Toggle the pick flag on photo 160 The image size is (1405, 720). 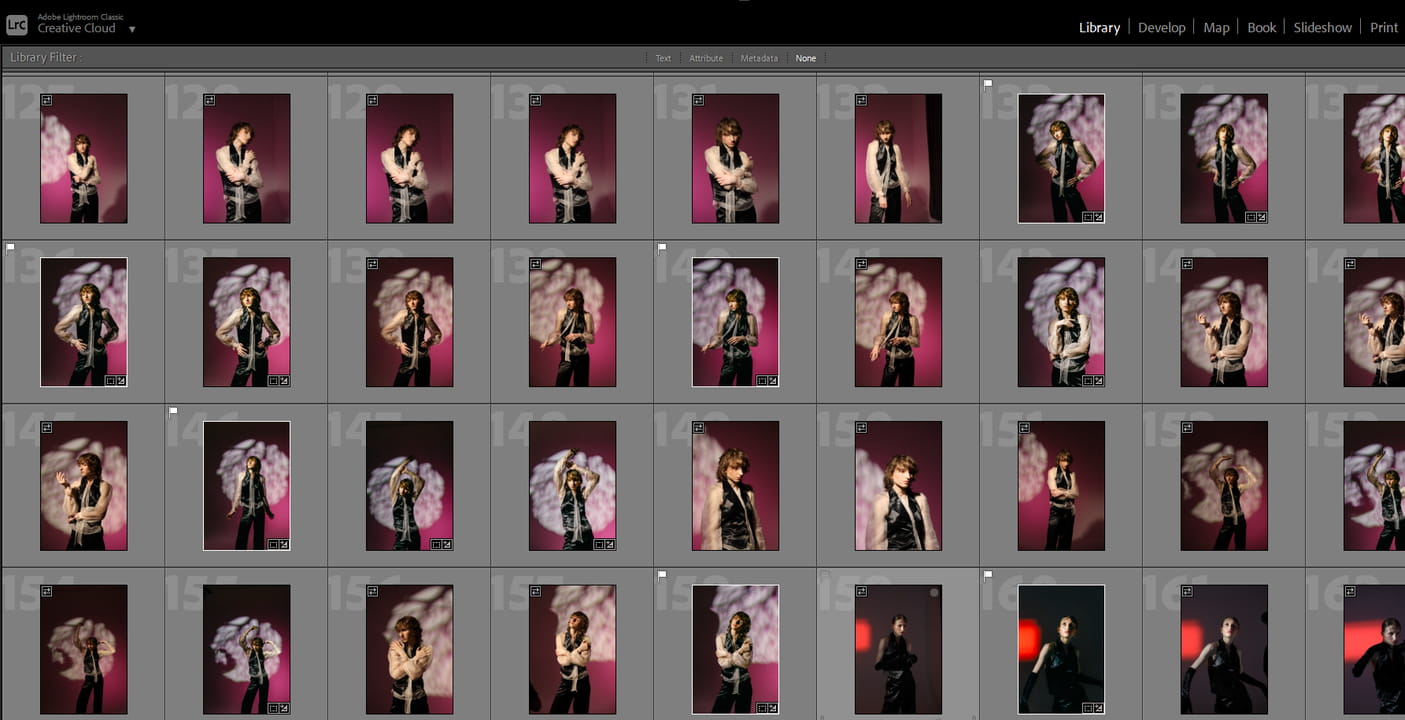pyautogui.click(x=988, y=575)
